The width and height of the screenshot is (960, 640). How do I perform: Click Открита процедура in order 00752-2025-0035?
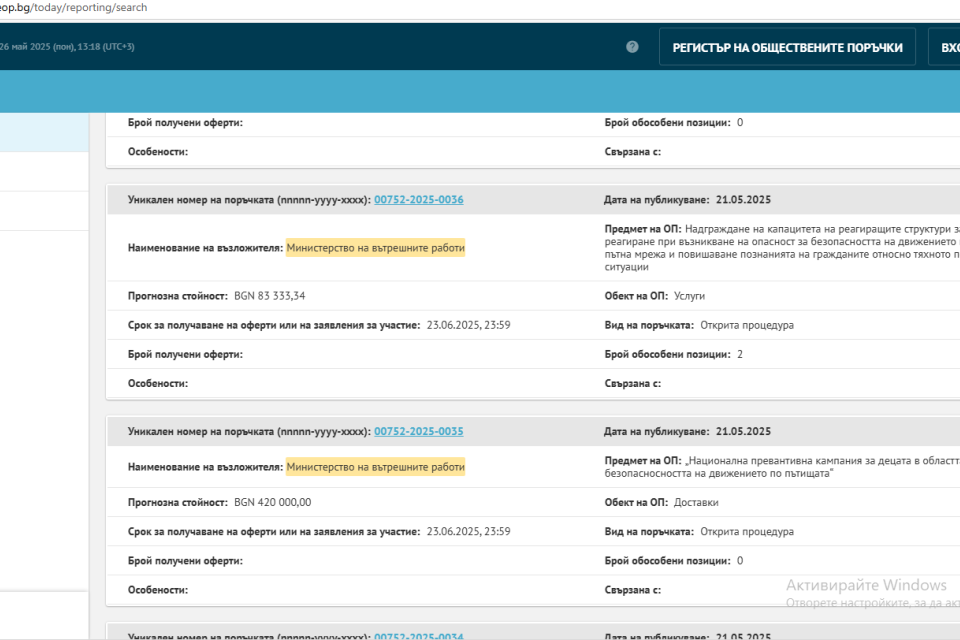(747, 532)
